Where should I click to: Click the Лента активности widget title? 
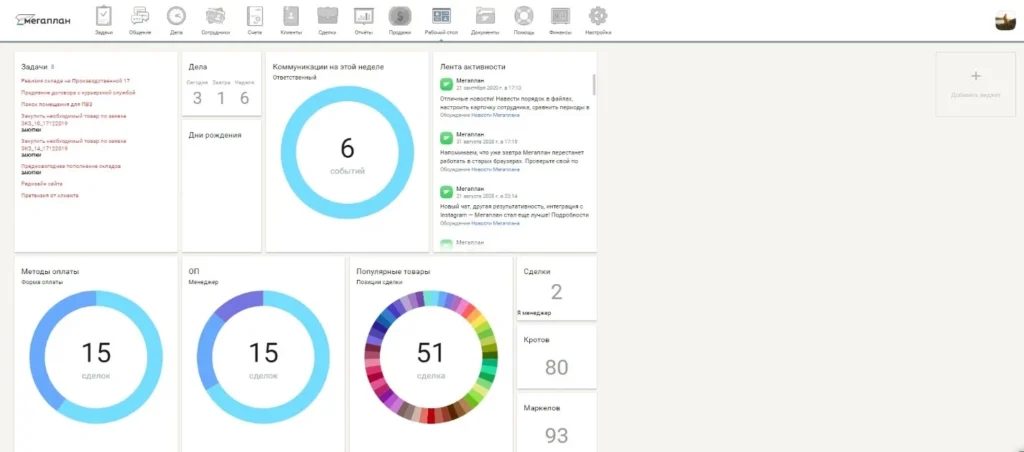(x=473, y=67)
